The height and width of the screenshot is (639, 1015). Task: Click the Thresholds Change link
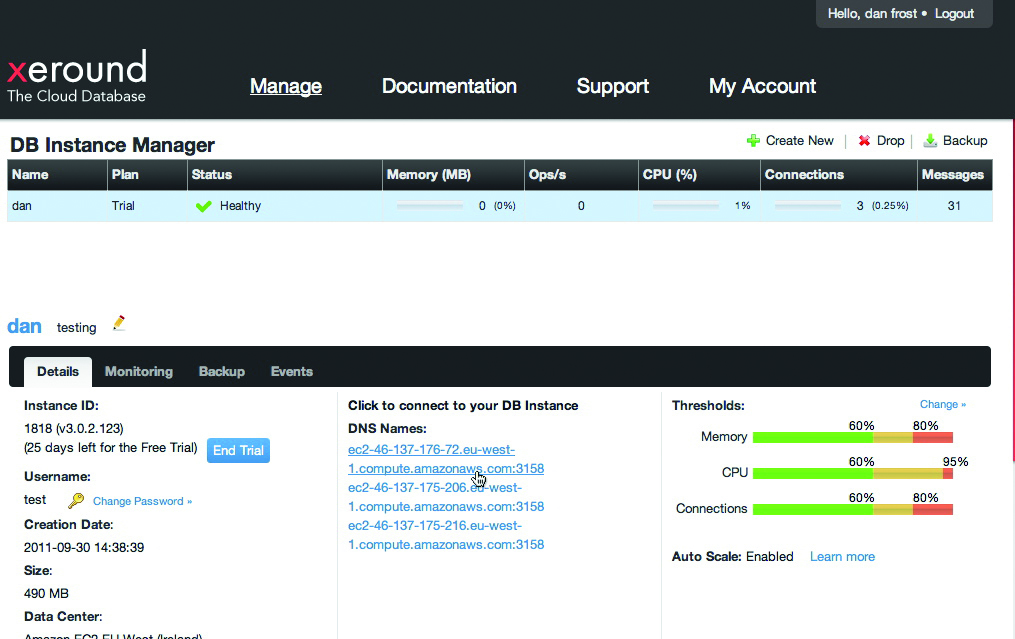942,404
